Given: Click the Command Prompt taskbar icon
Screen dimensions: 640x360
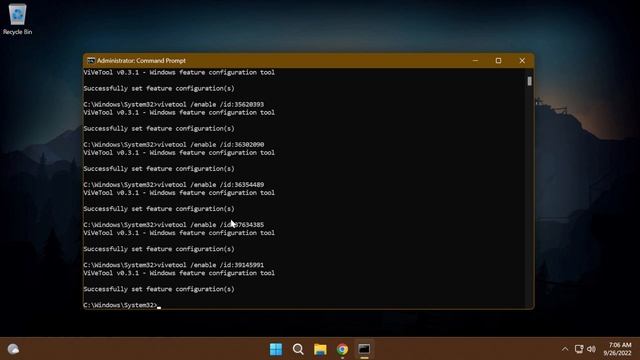Looking at the screenshot, I should [364, 349].
